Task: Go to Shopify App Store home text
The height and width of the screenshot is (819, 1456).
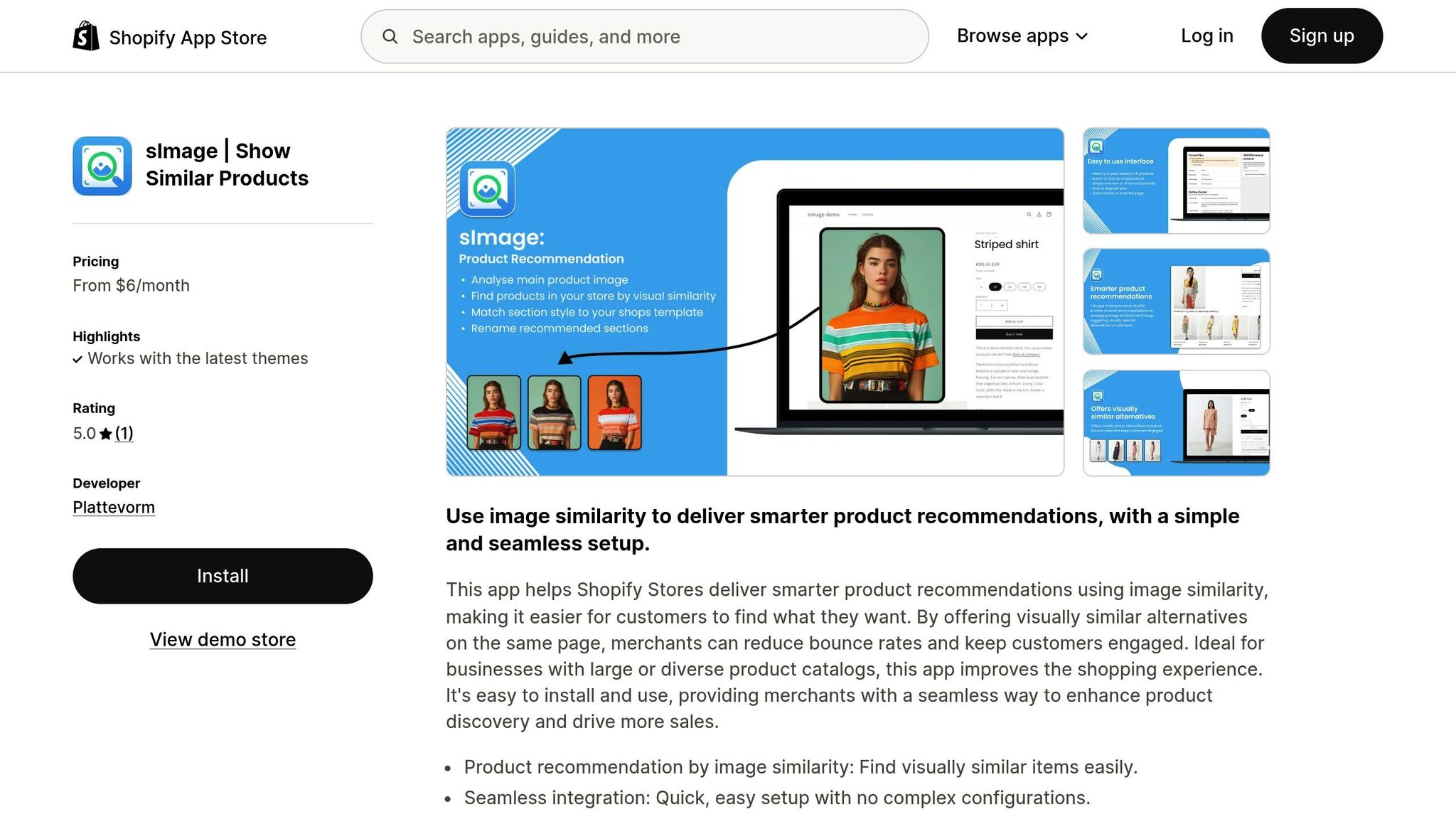Action: click(x=188, y=38)
